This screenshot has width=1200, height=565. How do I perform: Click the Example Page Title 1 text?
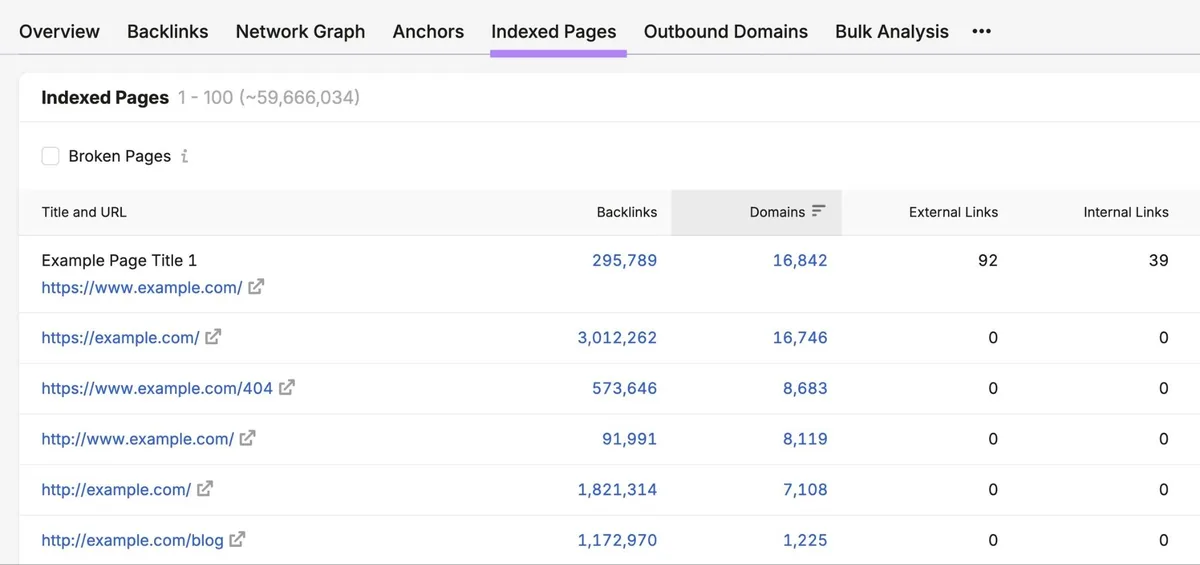coord(119,260)
